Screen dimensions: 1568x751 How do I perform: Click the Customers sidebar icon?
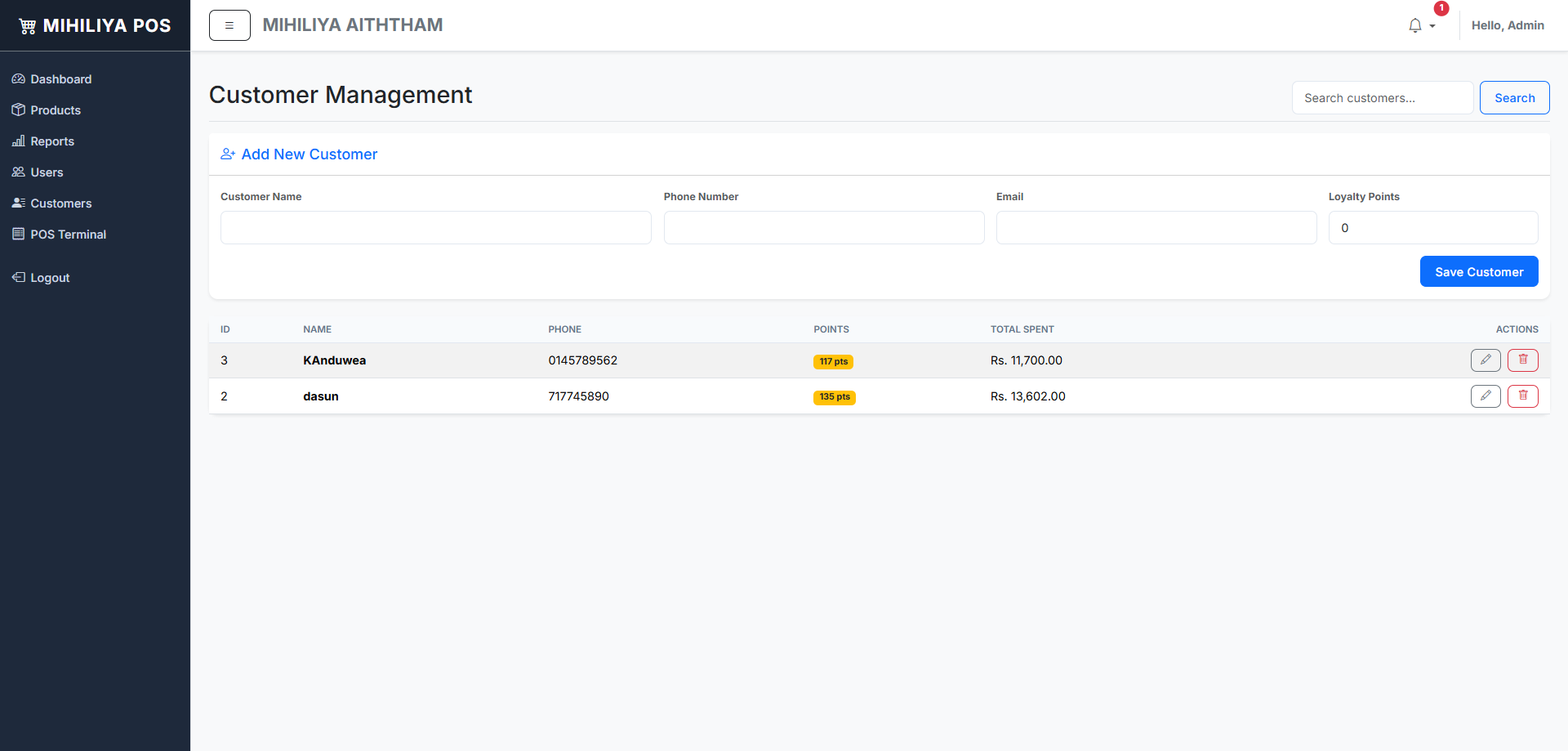click(x=19, y=203)
